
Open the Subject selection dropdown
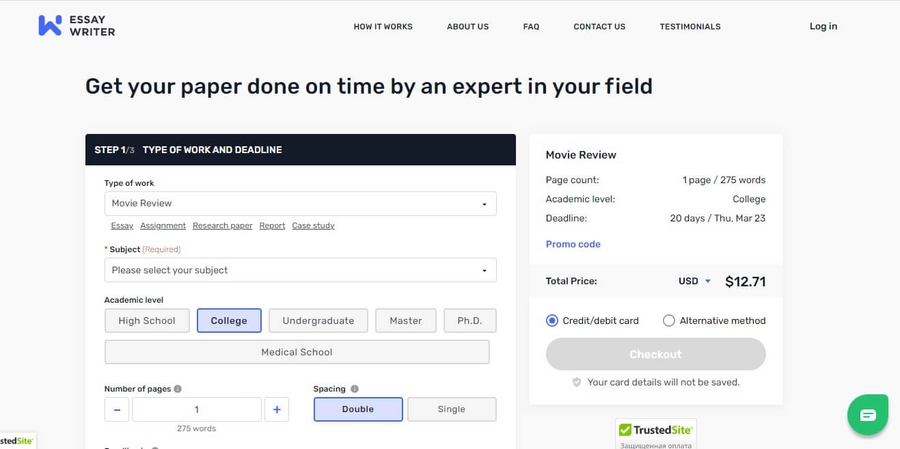click(x=300, y=270)
